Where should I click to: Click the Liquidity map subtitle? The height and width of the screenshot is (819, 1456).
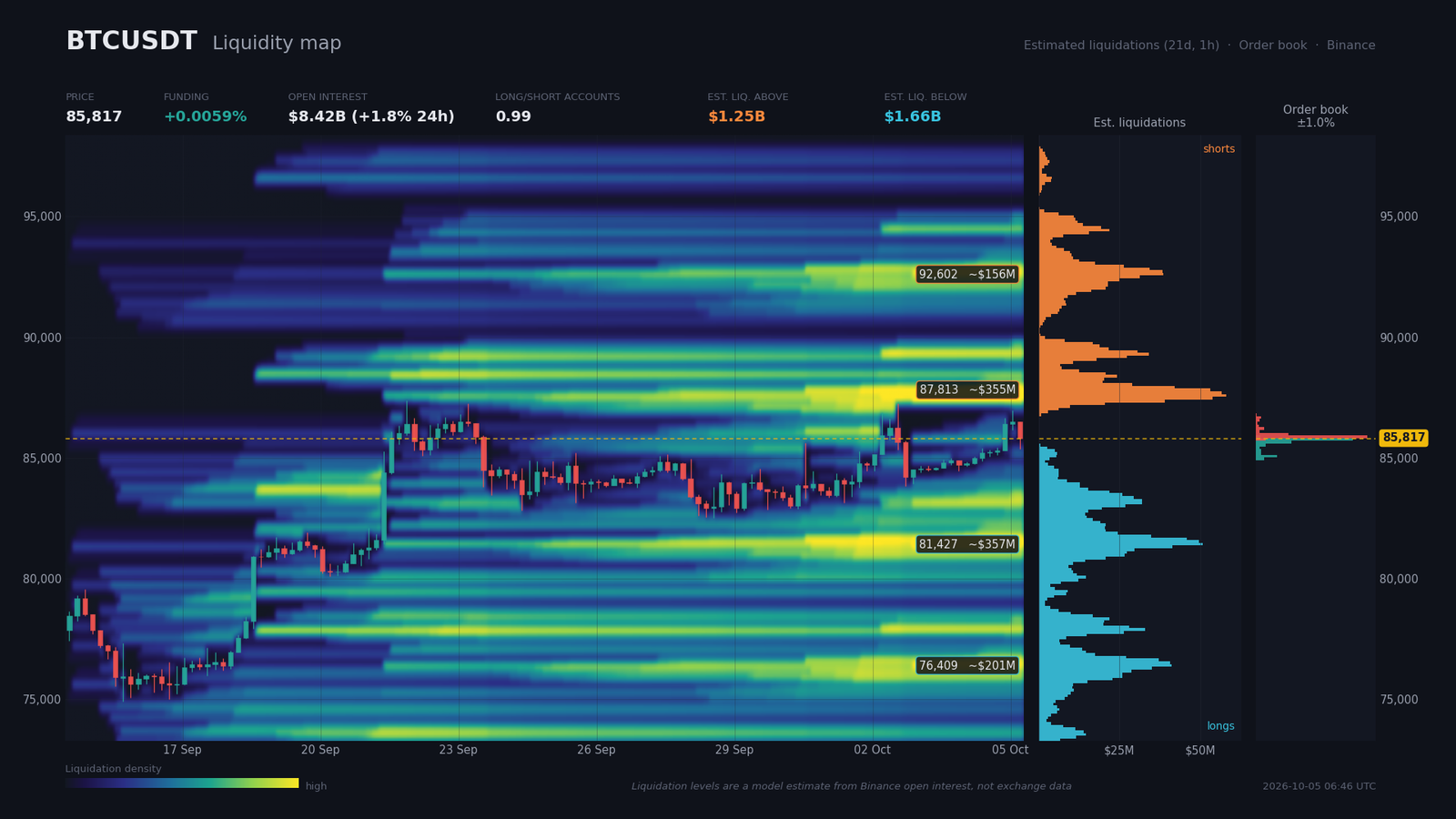coord(277,43)
